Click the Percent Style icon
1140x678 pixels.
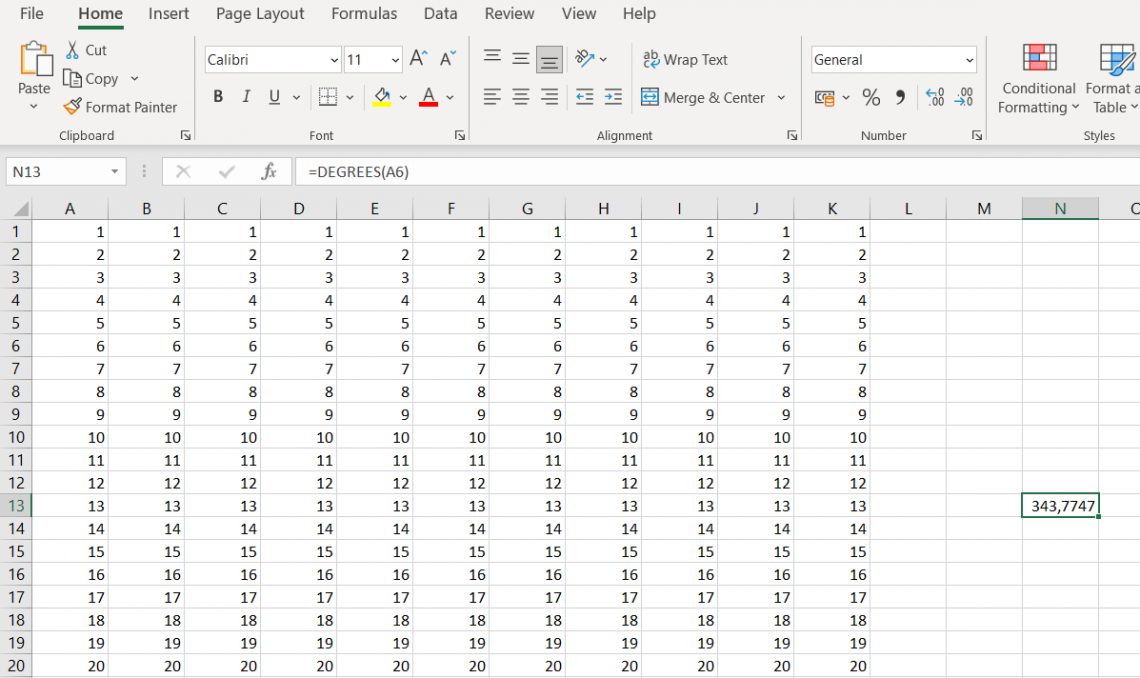click(x=871, y=97)
